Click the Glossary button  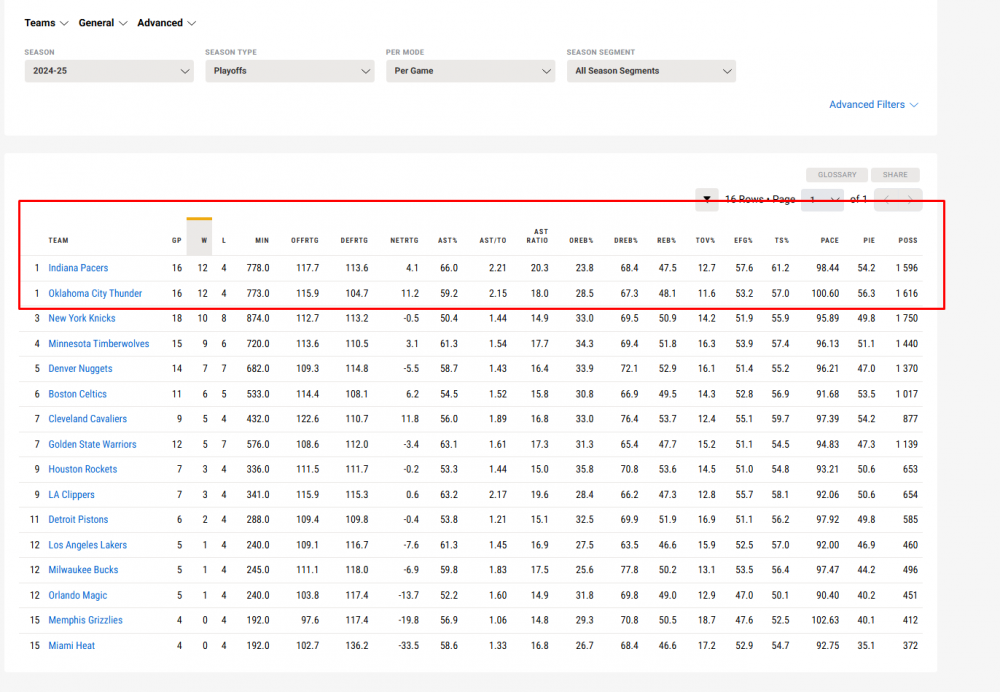pos(837,175)
